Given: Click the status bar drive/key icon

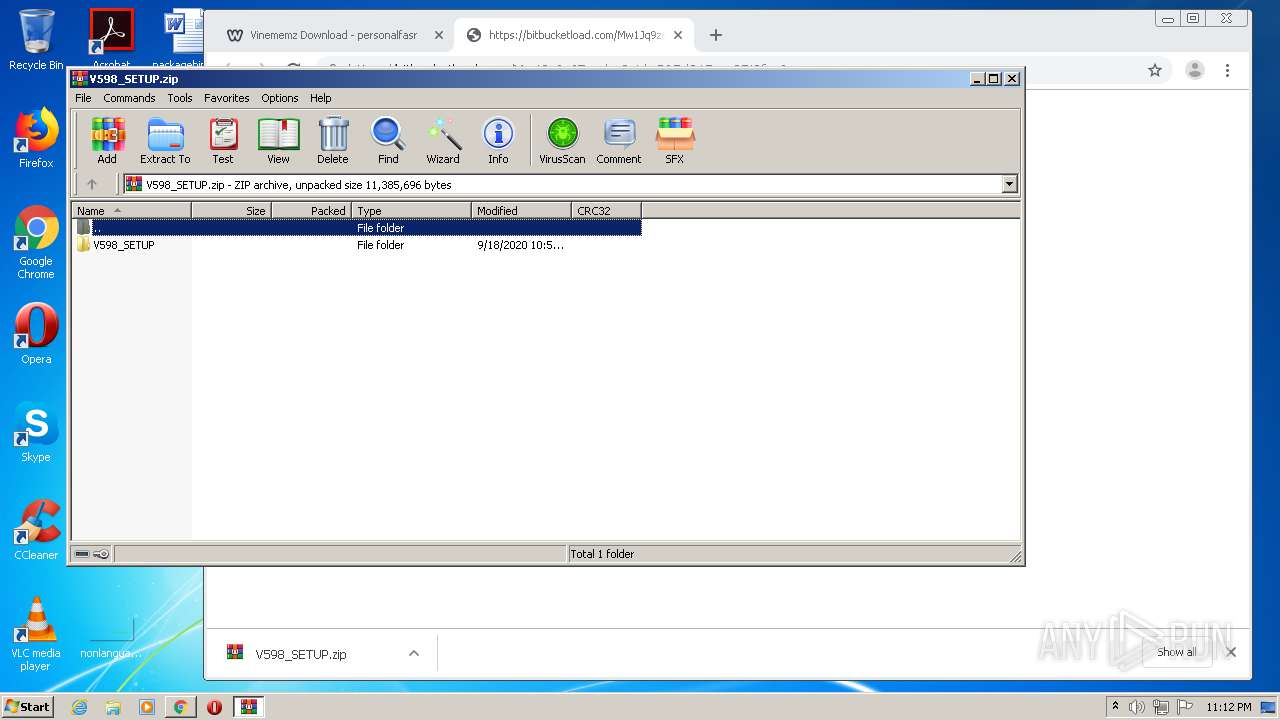Looking at the screenshot, I should point(92,554).
